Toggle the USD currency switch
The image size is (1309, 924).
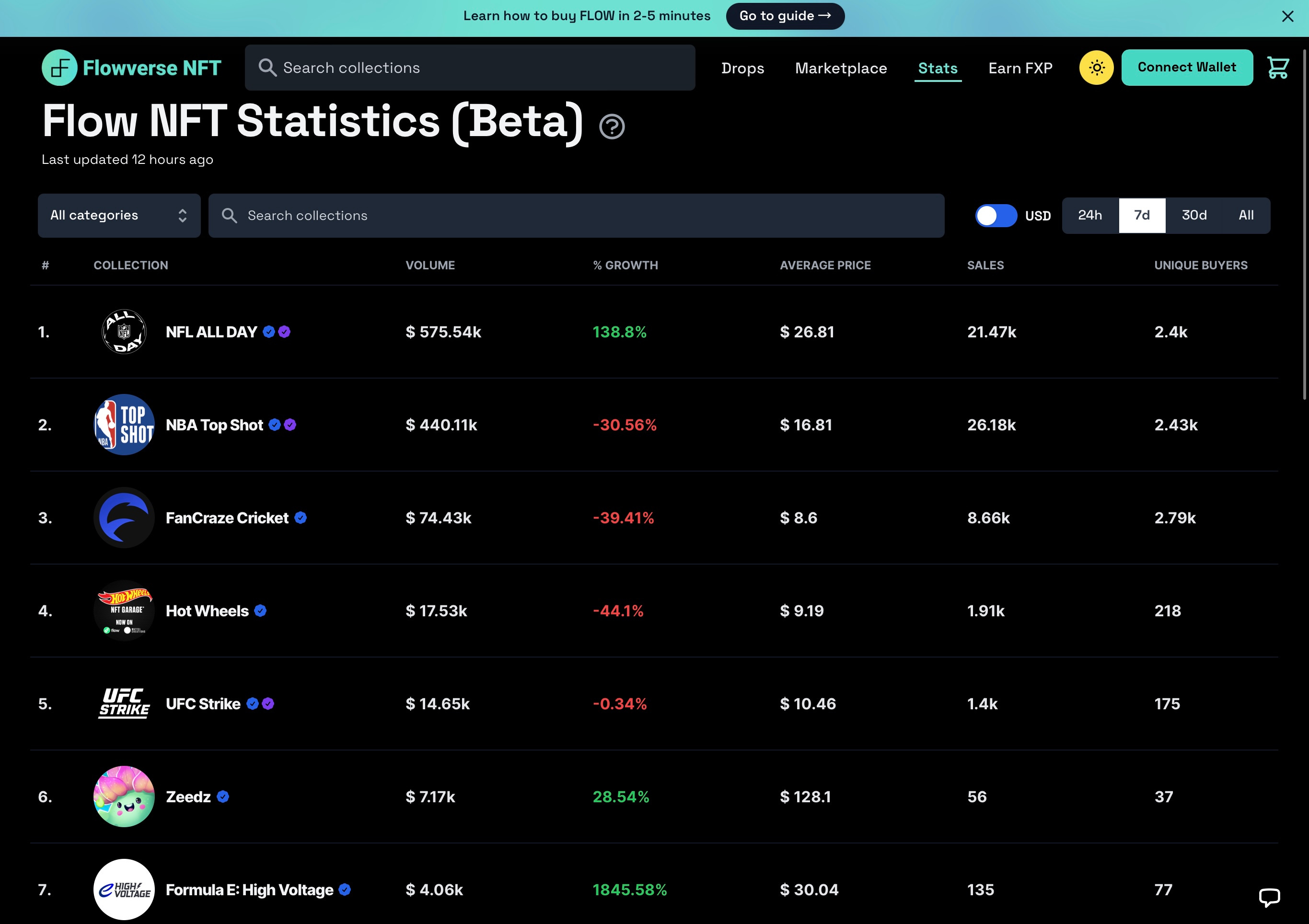point(996,216)
